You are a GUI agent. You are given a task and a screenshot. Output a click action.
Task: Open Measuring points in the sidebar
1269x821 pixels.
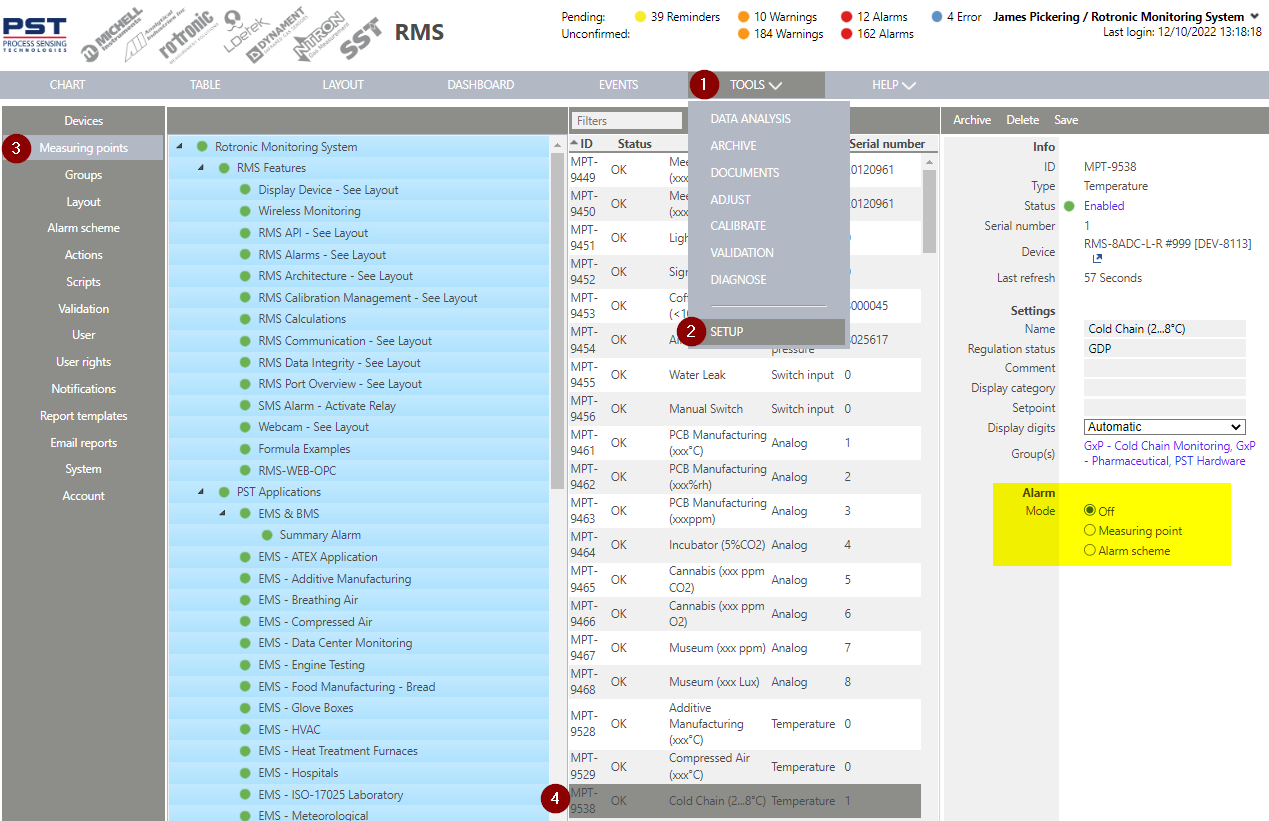[84, 148]
